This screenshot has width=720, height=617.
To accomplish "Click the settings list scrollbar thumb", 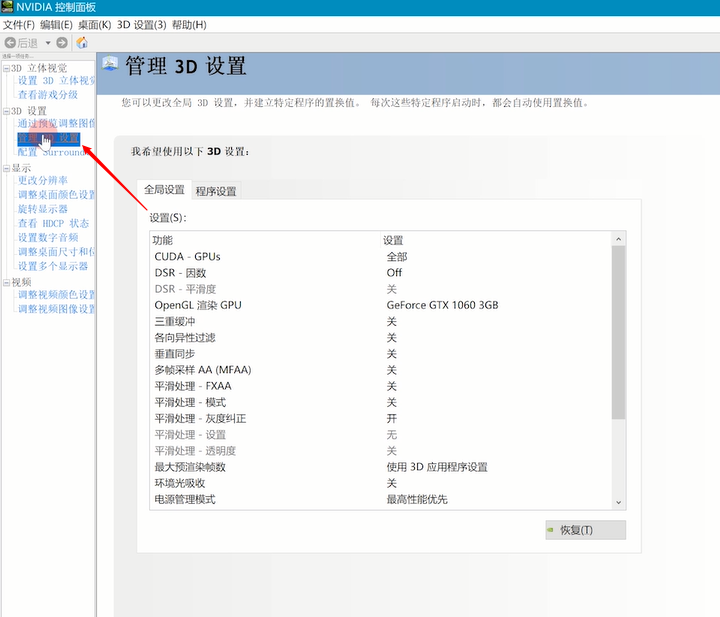I will point(619,332).
